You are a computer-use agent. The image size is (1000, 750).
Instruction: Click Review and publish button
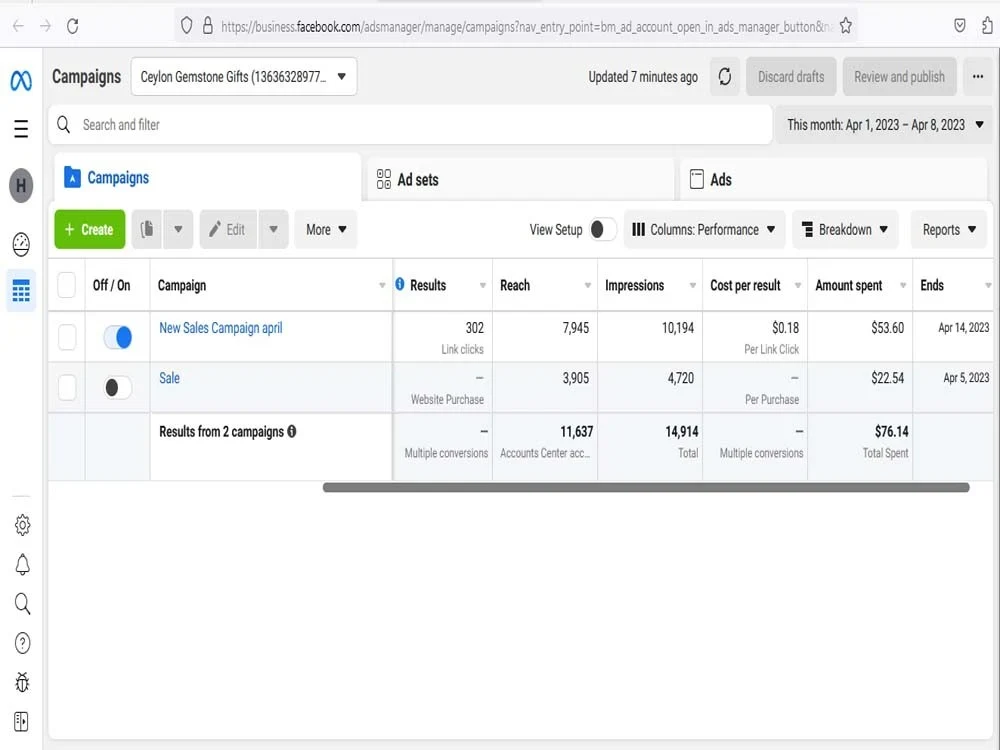click(x=899, y=77)
